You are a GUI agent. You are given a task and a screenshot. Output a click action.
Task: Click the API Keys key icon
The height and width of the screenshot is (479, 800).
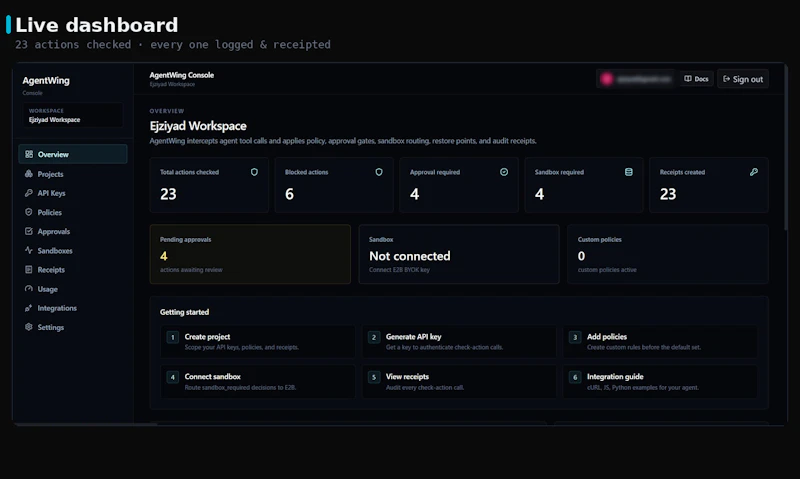(29, 193)
